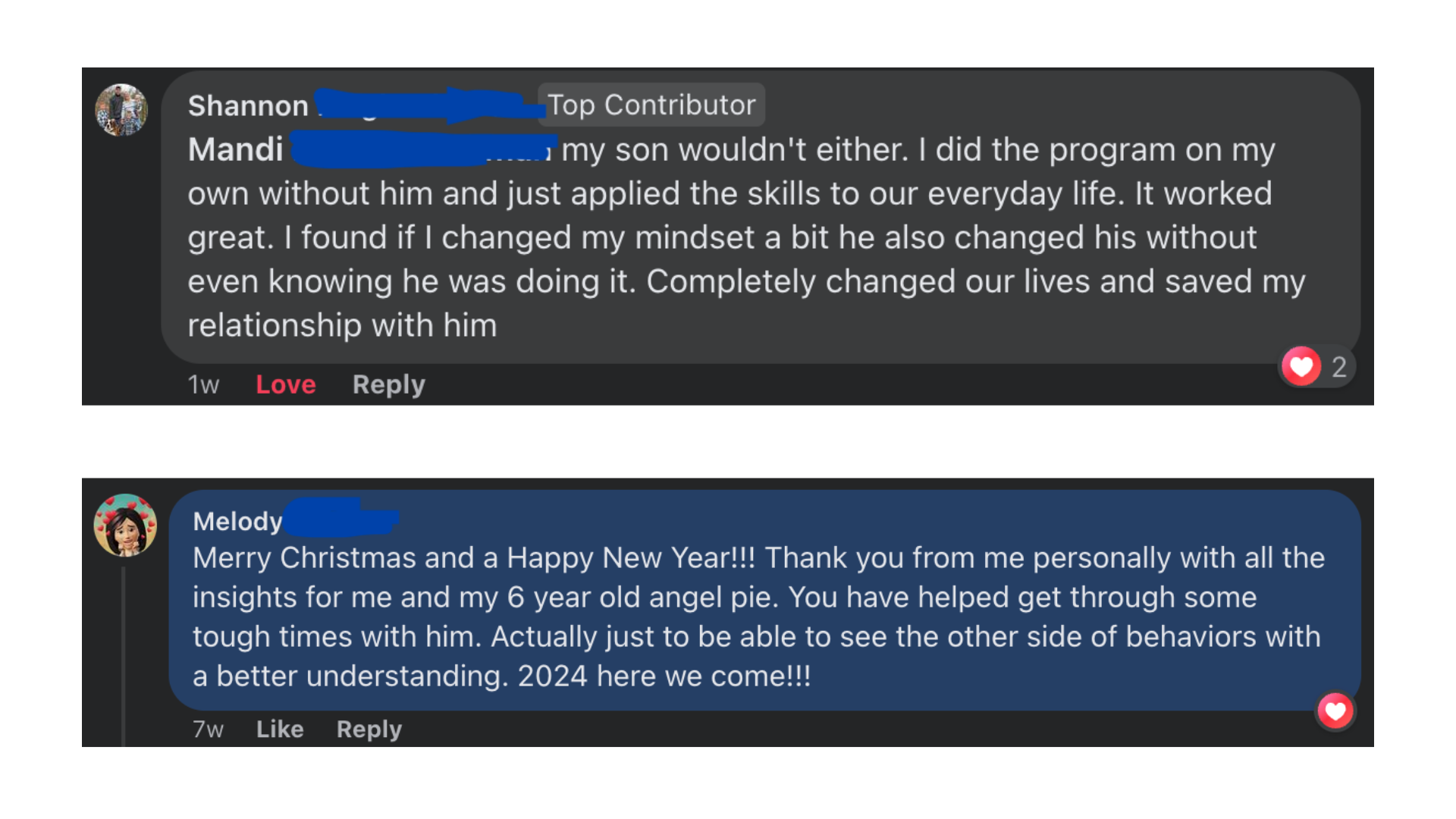
Task: Click the tagged name Mandi
Action: 236,149
